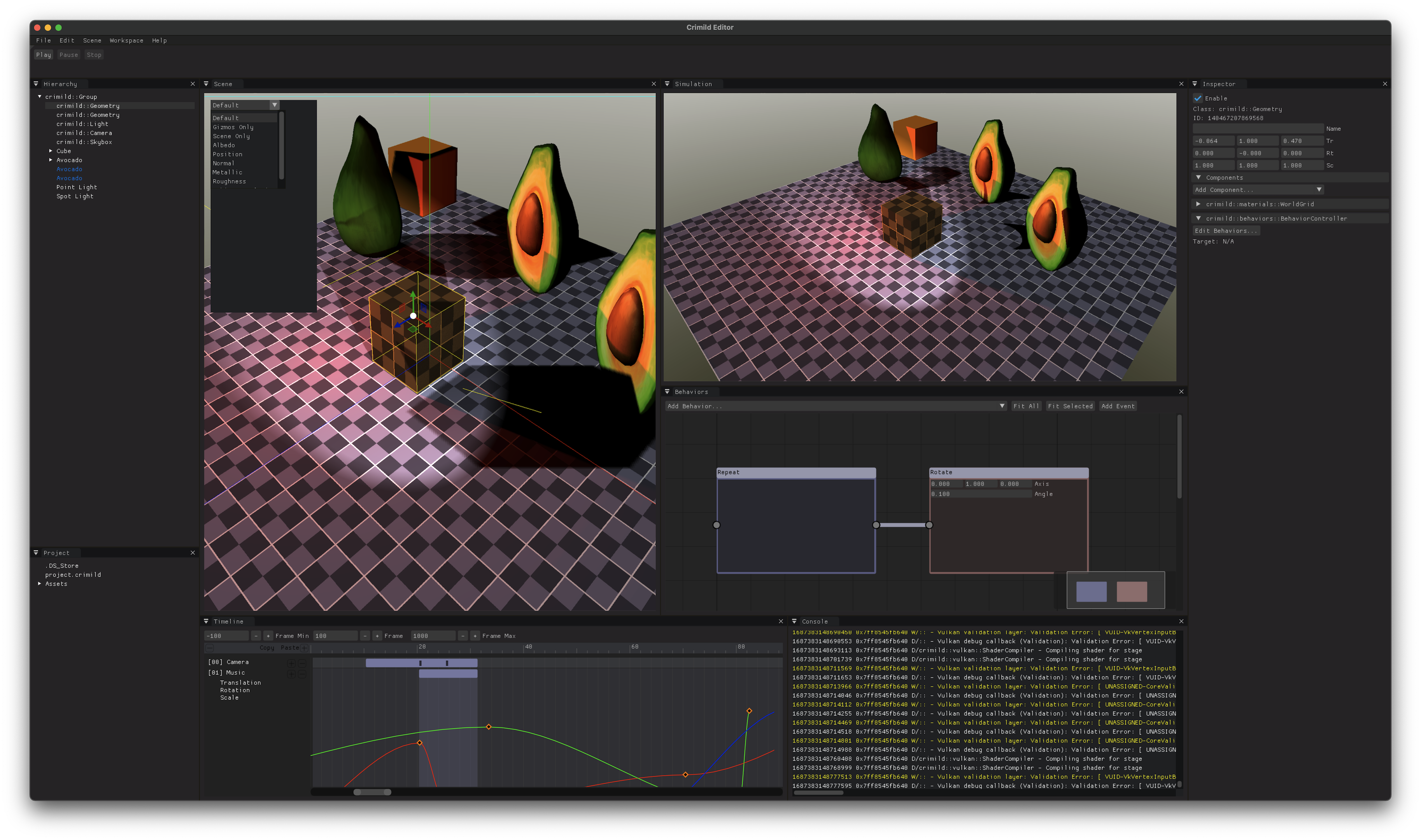Open the Default render mode dropdown

tap(245, 105)
